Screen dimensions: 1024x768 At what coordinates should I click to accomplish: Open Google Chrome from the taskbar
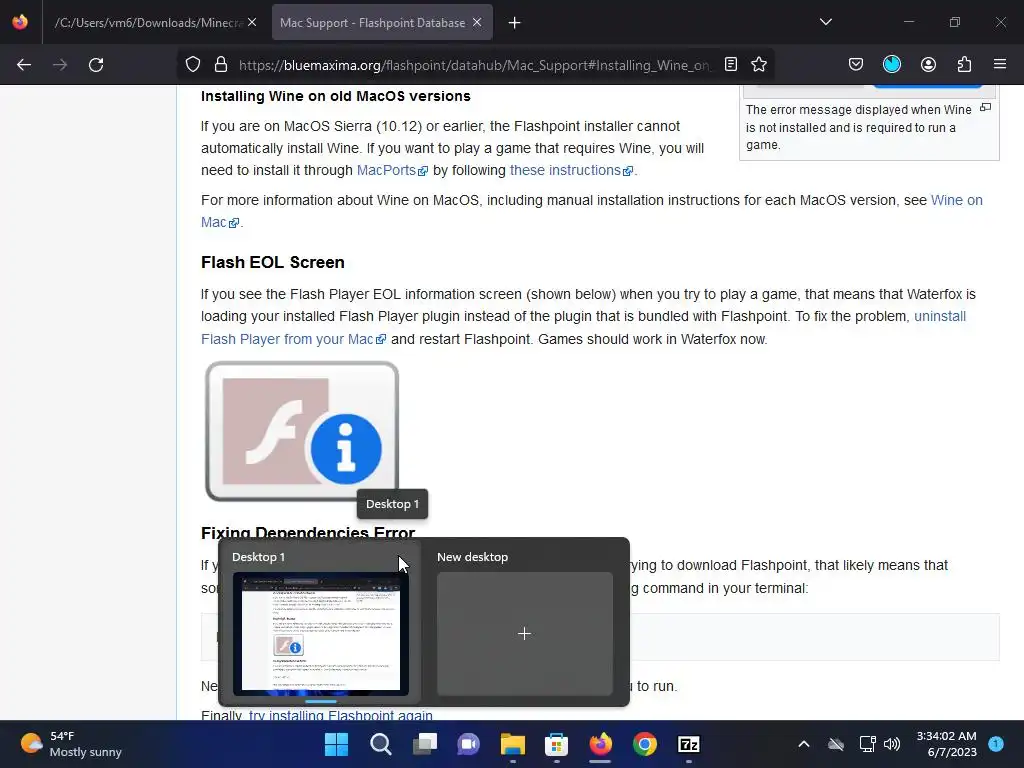645,744
